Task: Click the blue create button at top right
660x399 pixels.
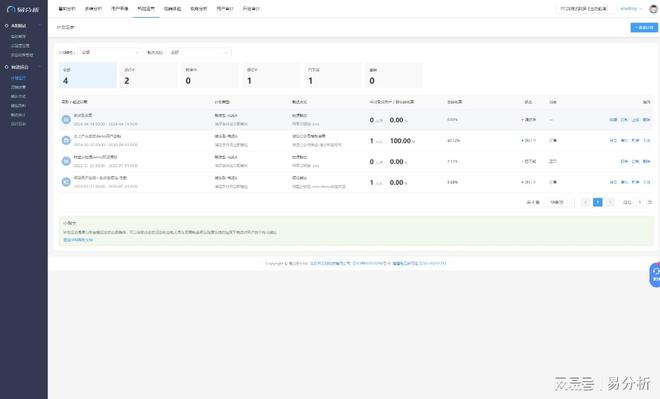Action: tap(644, 27)
